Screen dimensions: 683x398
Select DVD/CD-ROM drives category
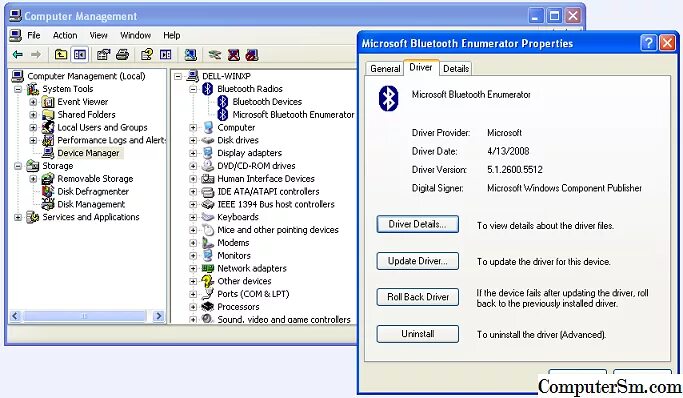point(256,166)
